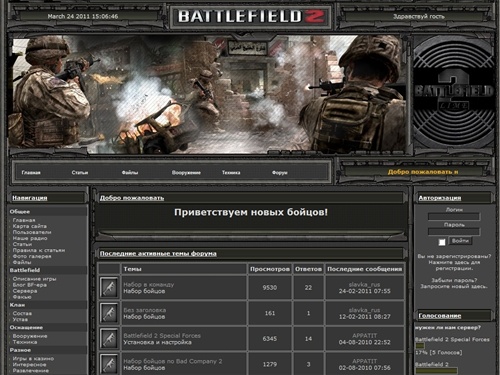
Task: Click the circular Battlefield 2 Line emblem
Action: pos(454,93)
